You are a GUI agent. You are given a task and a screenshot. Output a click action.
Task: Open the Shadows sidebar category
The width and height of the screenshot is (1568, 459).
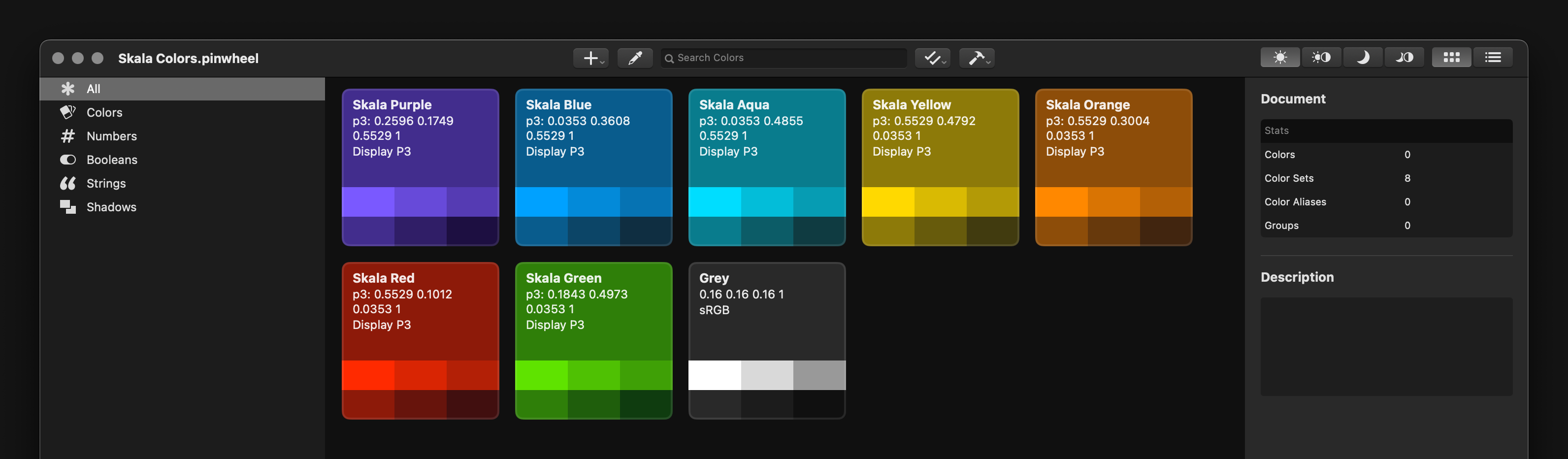183,207
